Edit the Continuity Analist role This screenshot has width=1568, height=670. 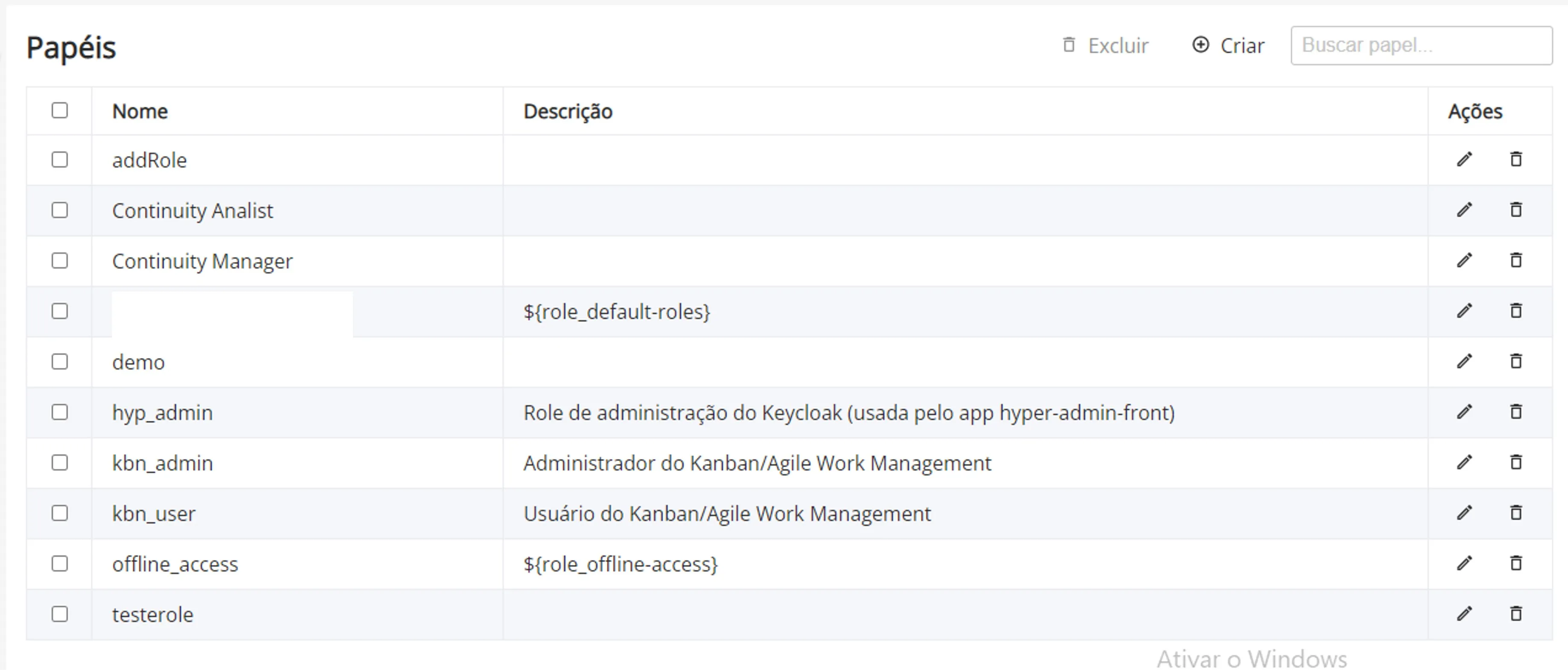click(1465, 210)
